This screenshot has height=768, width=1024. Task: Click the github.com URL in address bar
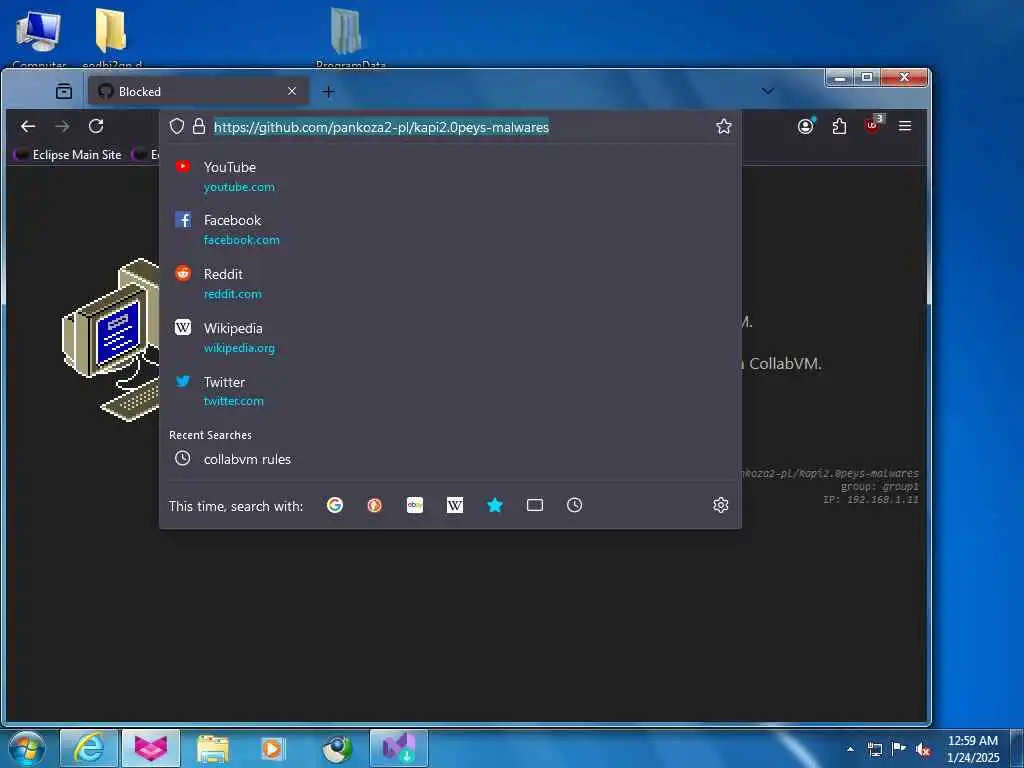(381, 127)
